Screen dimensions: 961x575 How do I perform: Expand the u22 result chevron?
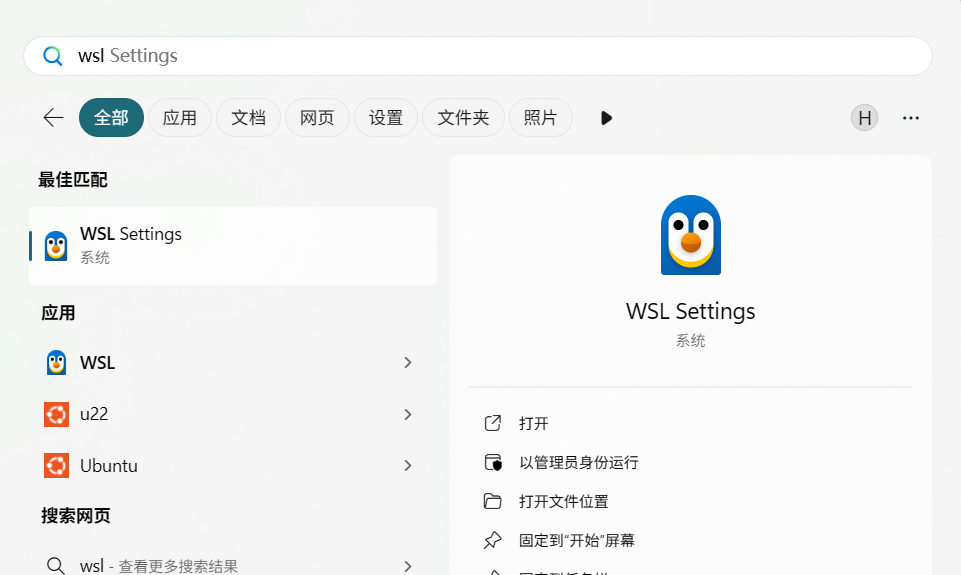click(408, 414)
